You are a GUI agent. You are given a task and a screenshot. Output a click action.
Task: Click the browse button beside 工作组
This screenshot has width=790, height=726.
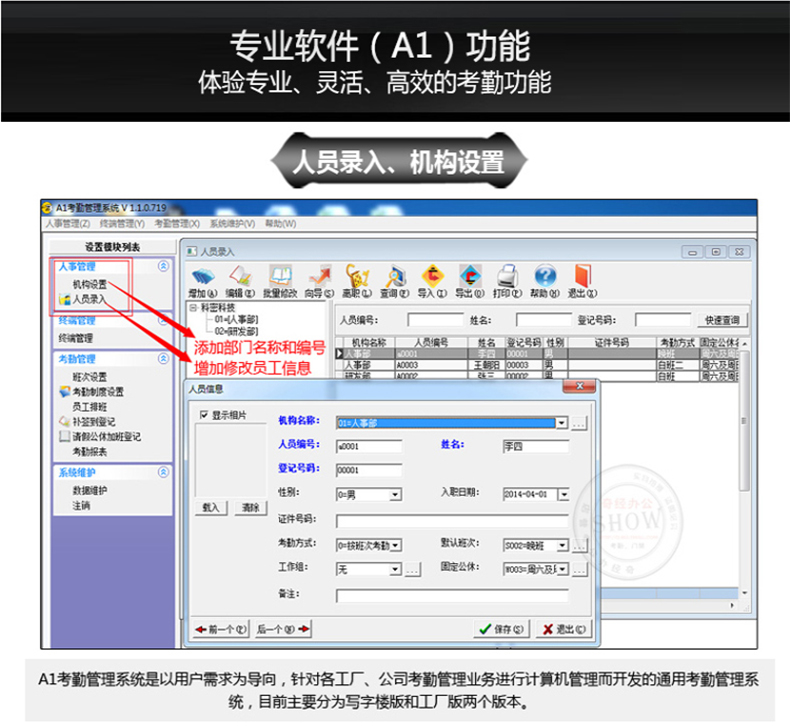tap(413, 570)
